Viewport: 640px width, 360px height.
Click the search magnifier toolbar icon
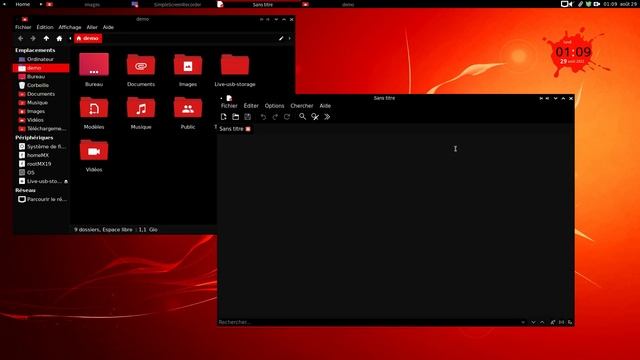point(302,117)
